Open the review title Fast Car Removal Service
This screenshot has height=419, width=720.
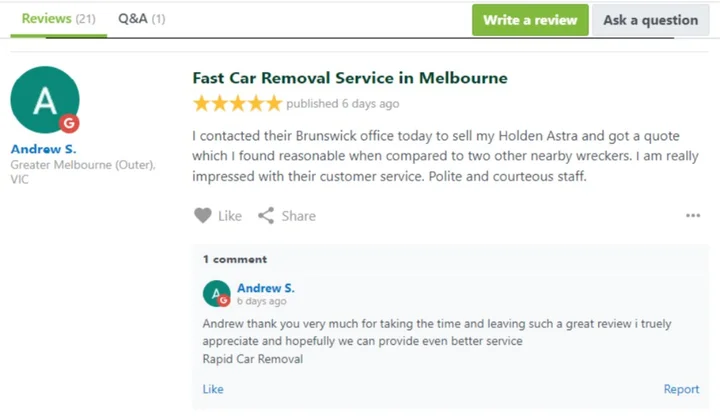tap(350, 78)
